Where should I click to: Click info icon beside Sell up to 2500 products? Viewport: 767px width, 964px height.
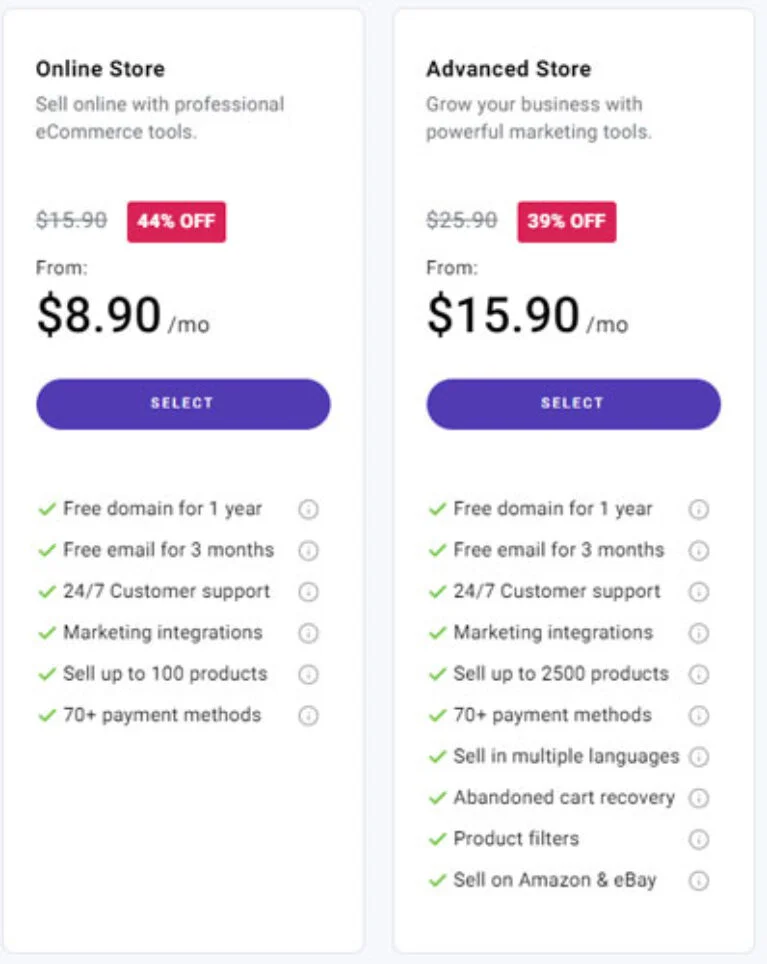699,674
